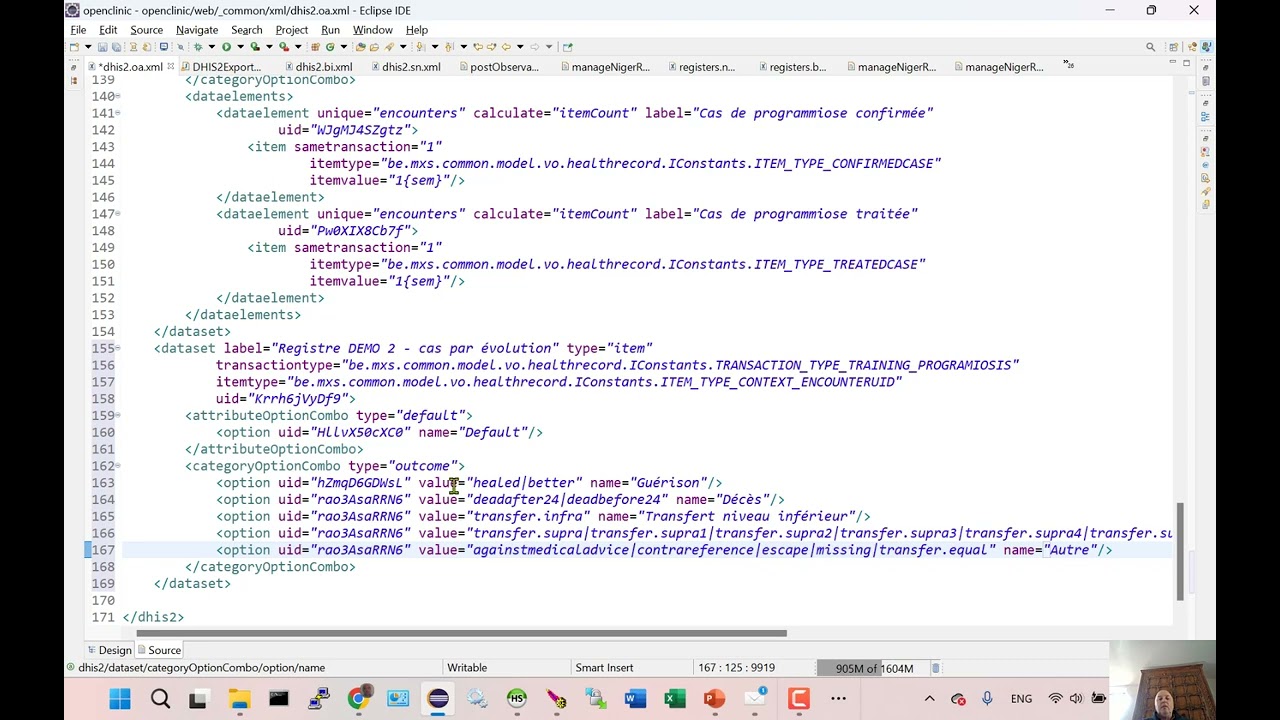Click the magnifier quick access search icon
The height and width of the screenshot is (720, 1280).
(x=1150, y=46)
